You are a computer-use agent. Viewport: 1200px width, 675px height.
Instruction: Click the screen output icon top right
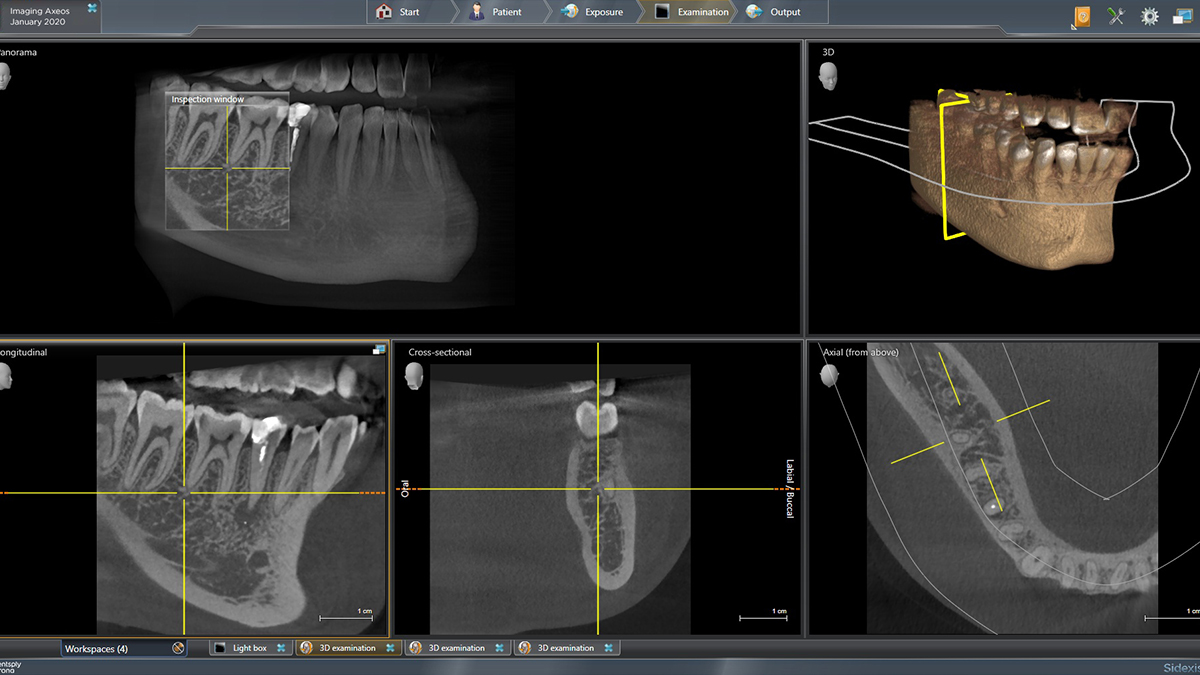click(x=1183, y=16)
